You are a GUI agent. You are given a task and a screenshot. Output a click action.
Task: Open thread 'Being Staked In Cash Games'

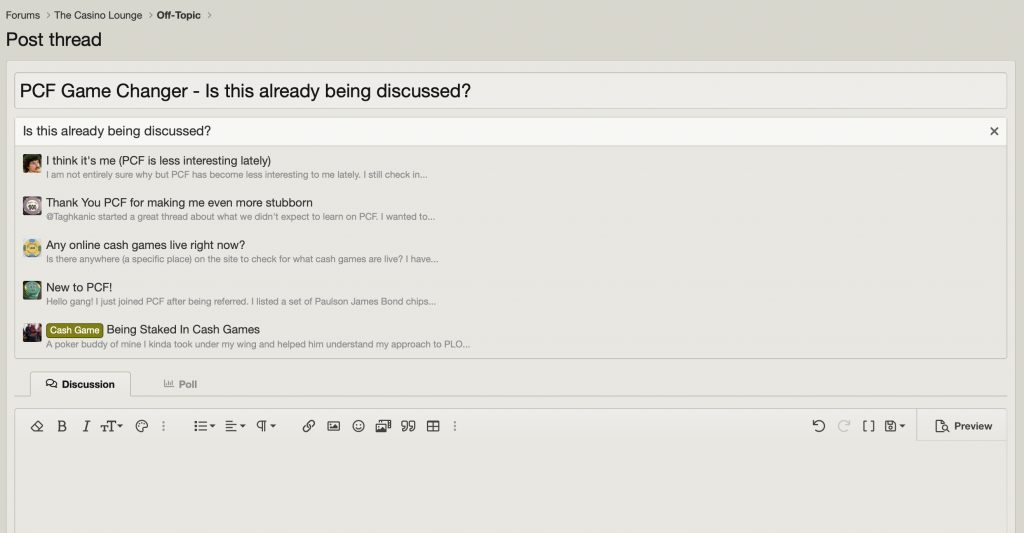point(183,330)
